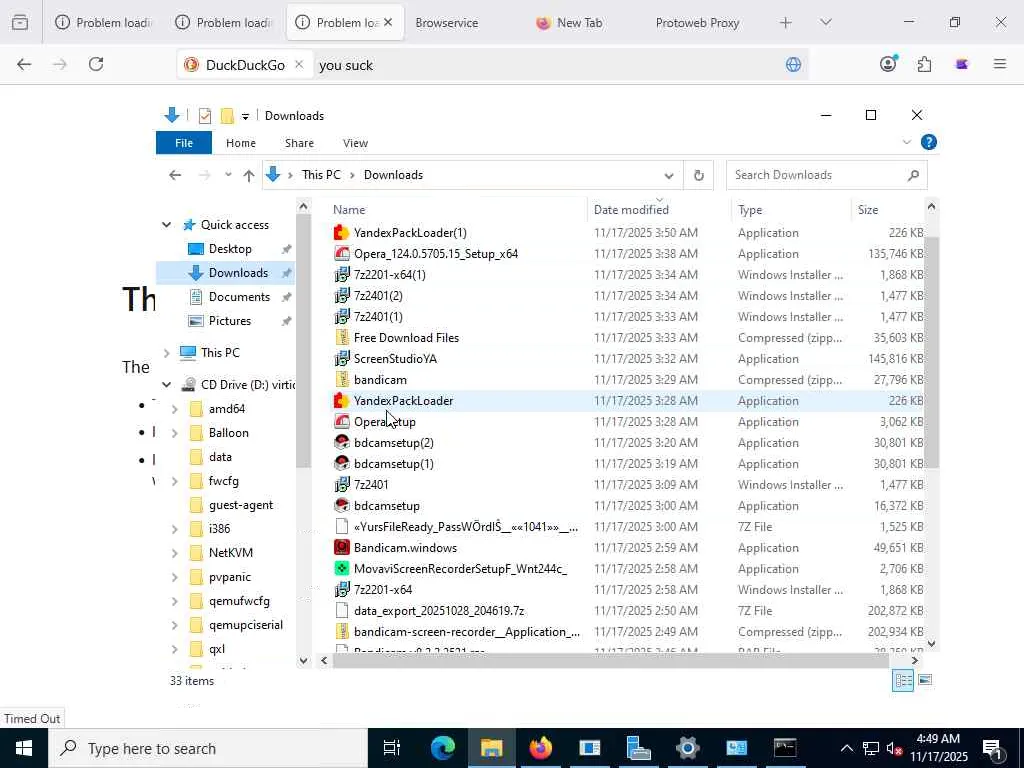Click the YandexPackLoader(1) application icon
The height and width of the screenshot is (768, 1024).
(x=342, y=232)
